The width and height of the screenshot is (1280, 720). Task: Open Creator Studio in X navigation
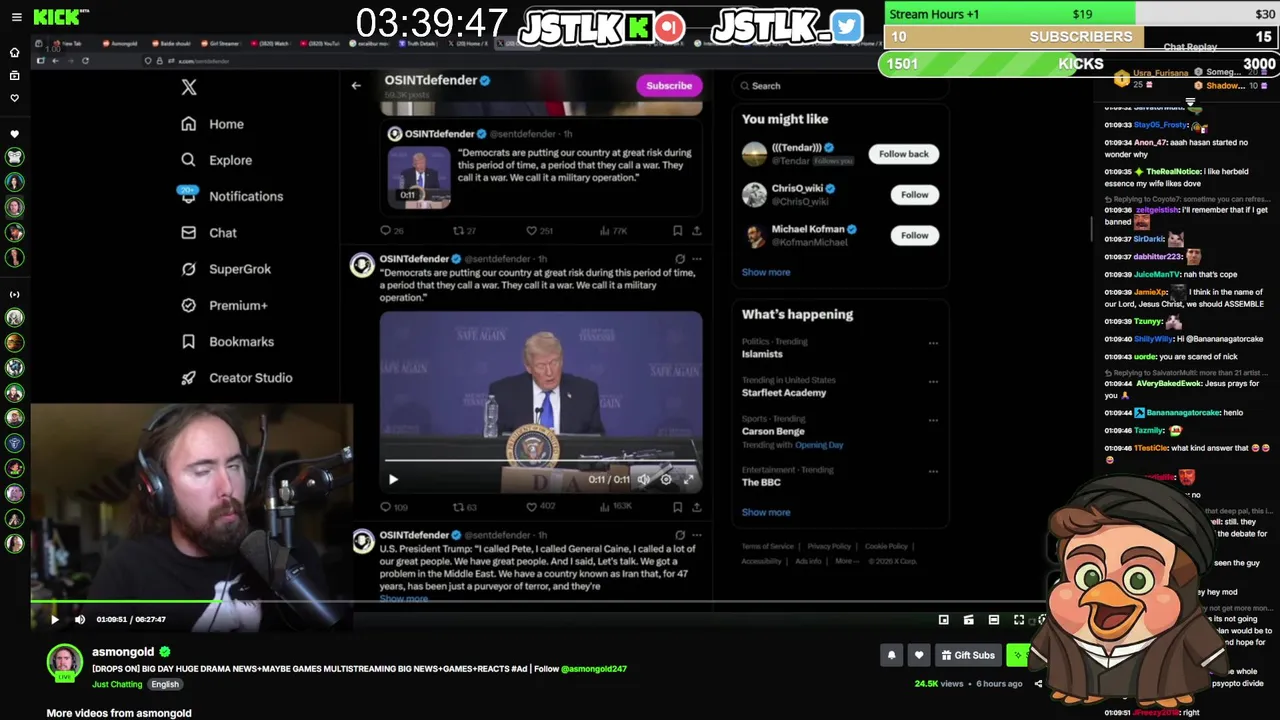[236, 378]
